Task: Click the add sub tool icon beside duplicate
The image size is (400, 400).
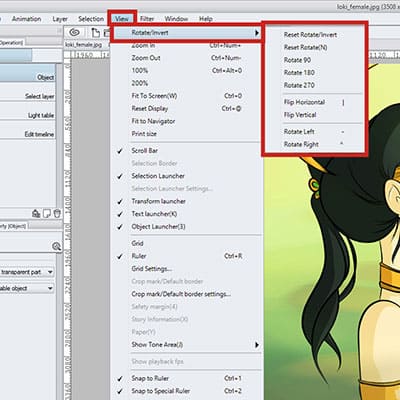Action: tap(36, 213)
